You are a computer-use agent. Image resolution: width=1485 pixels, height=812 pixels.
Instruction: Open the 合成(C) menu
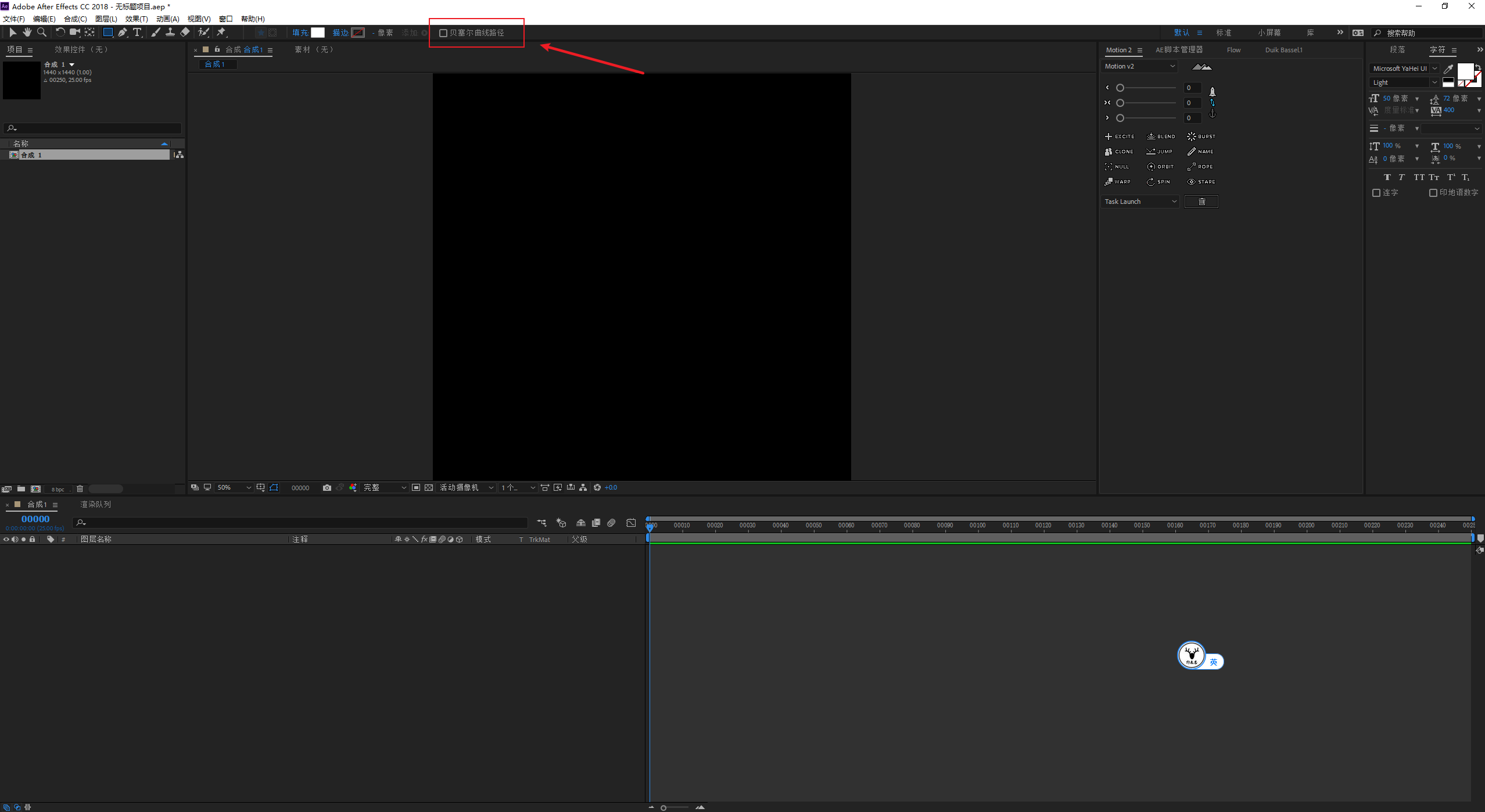point(76,19)
